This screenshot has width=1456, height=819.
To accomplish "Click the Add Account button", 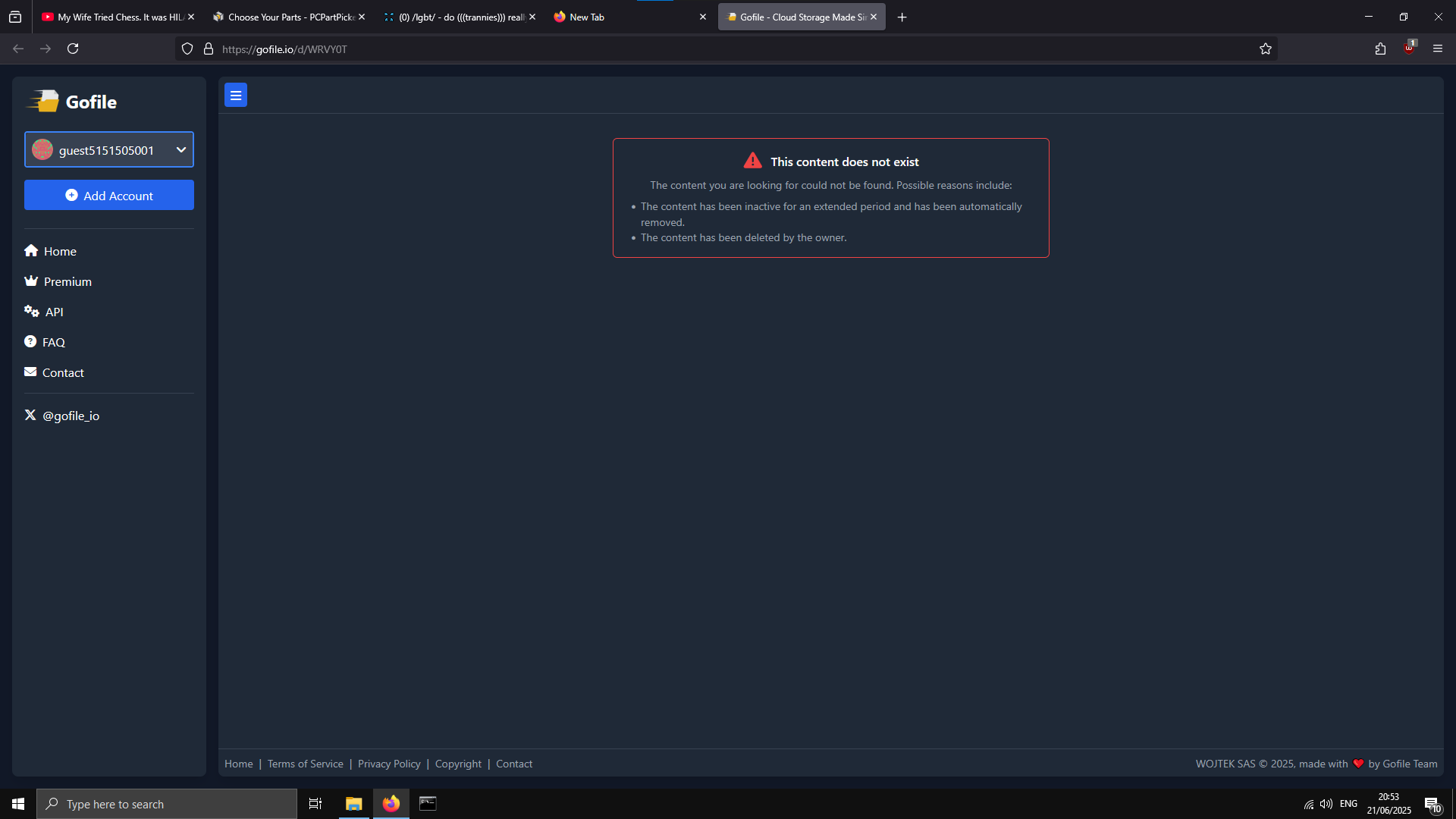I will pos(109,196).
